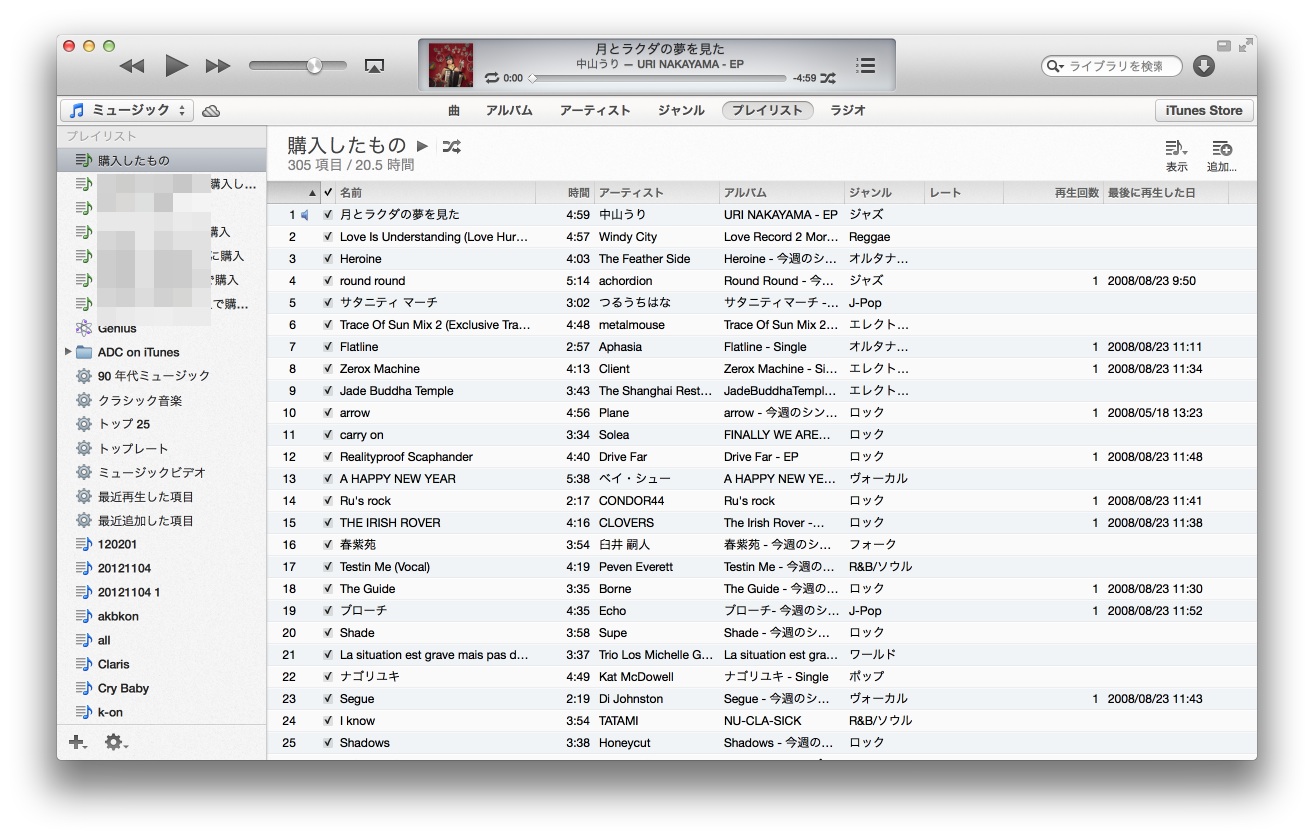Enter full screen with the arrows icon

pyautogui.click(x=1245, y=45)
